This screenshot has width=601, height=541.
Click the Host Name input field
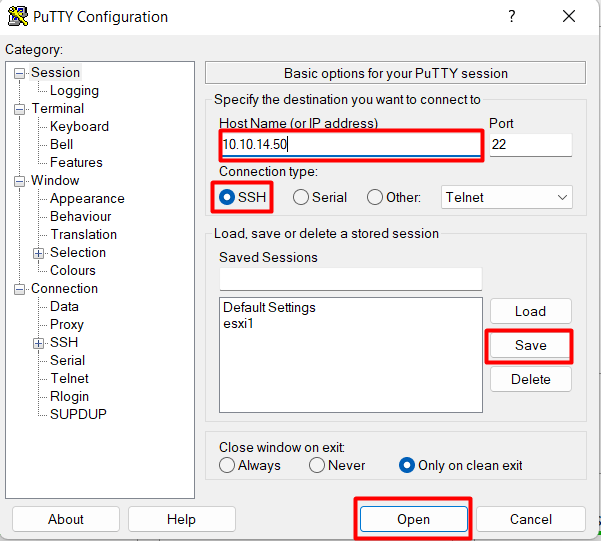351,145
